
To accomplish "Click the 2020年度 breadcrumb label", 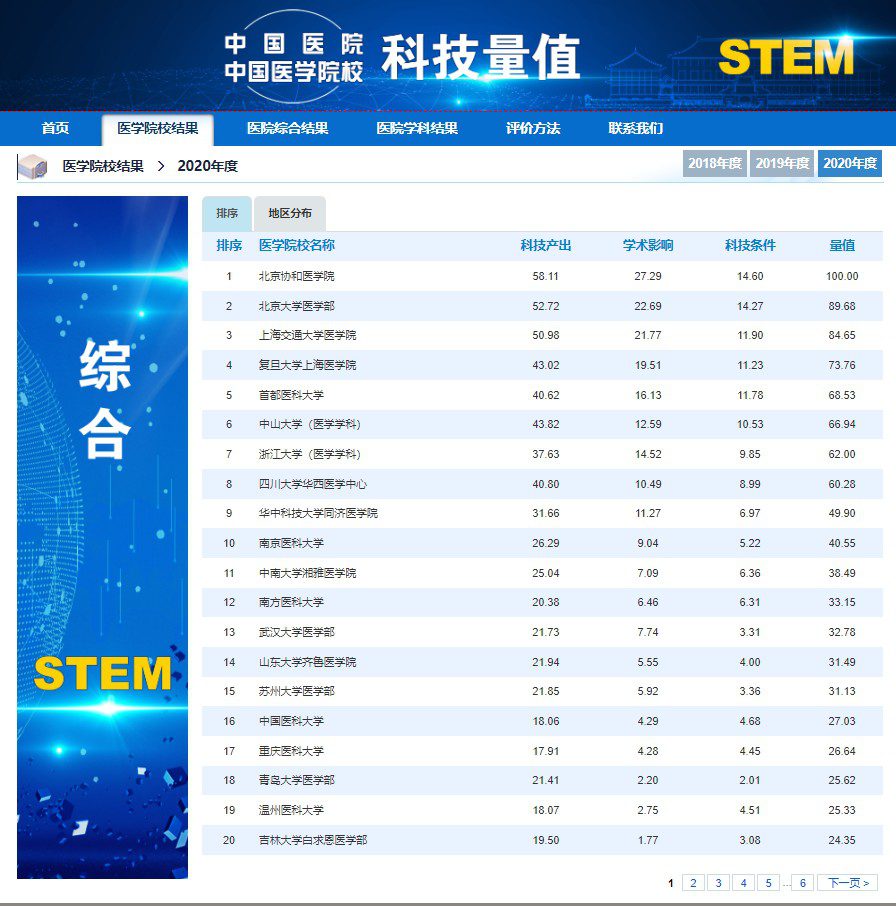I will coord(208,166).
